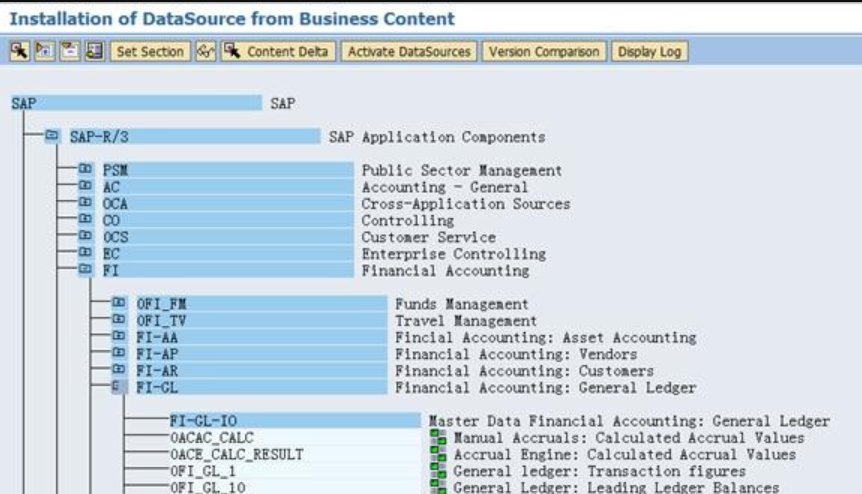Expand the CO folder node

click(x=85, y=219)
